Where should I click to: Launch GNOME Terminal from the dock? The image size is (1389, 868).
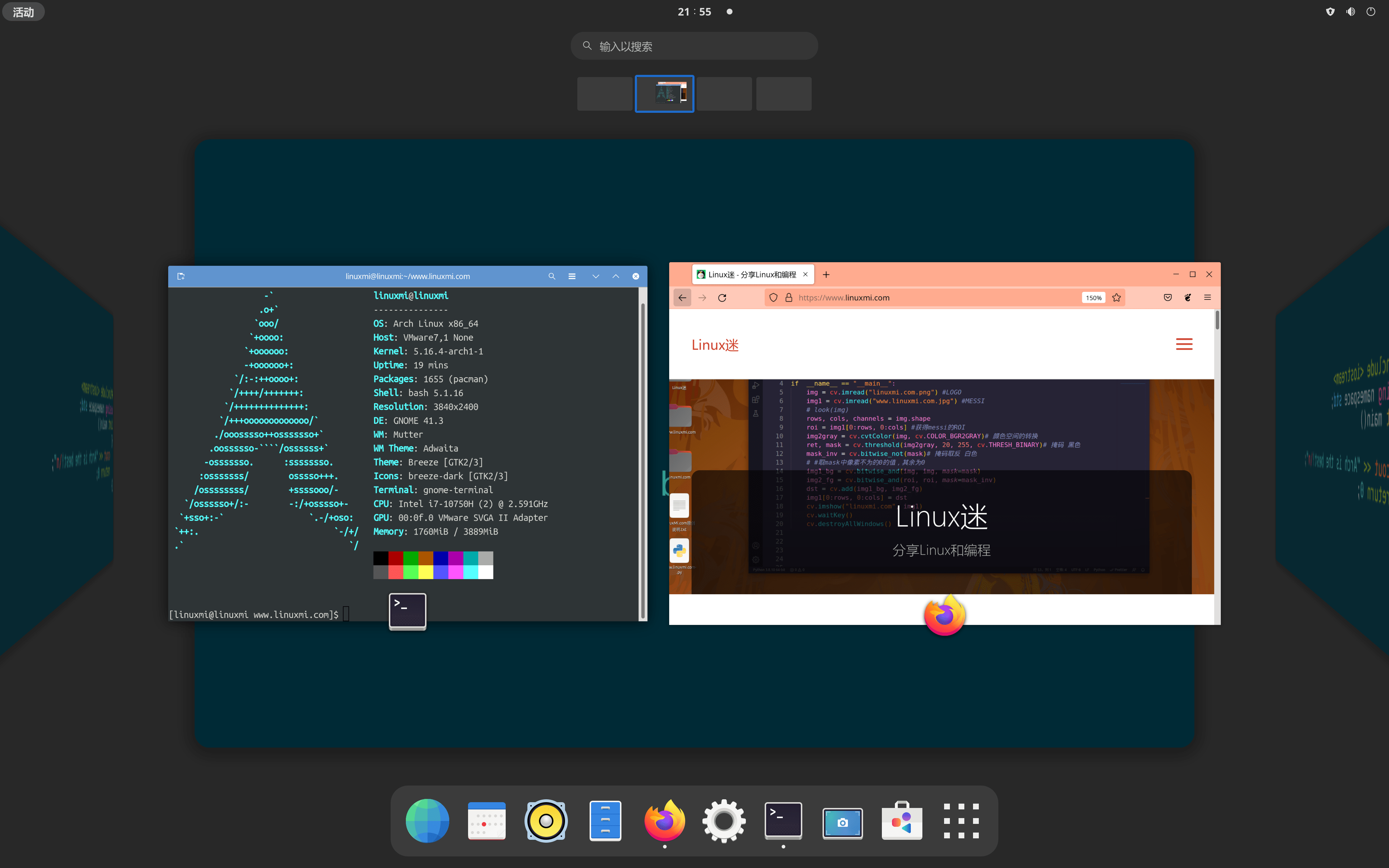783,821
